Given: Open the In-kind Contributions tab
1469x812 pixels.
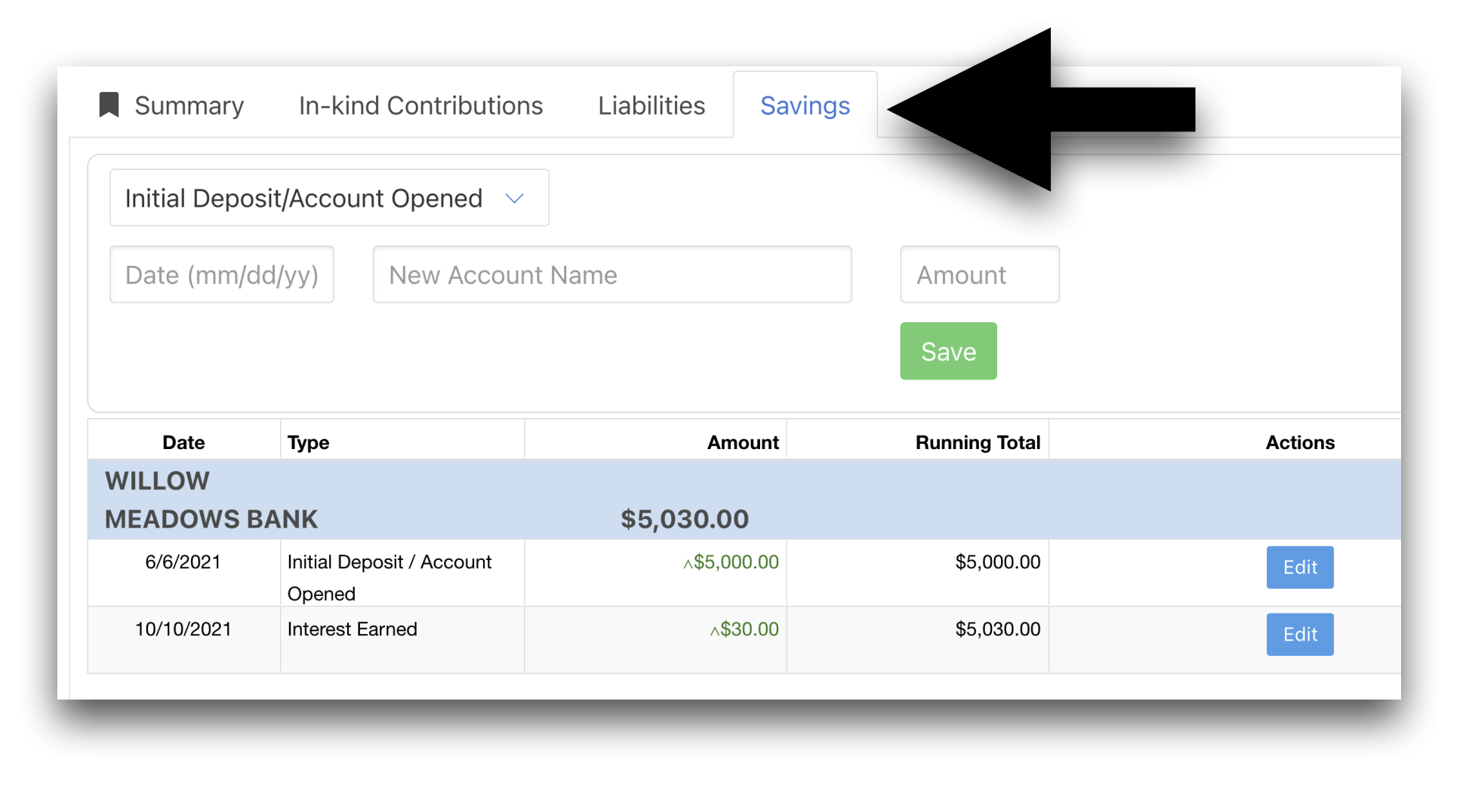Looking at the screenshot, I should [x=420, y=106].
